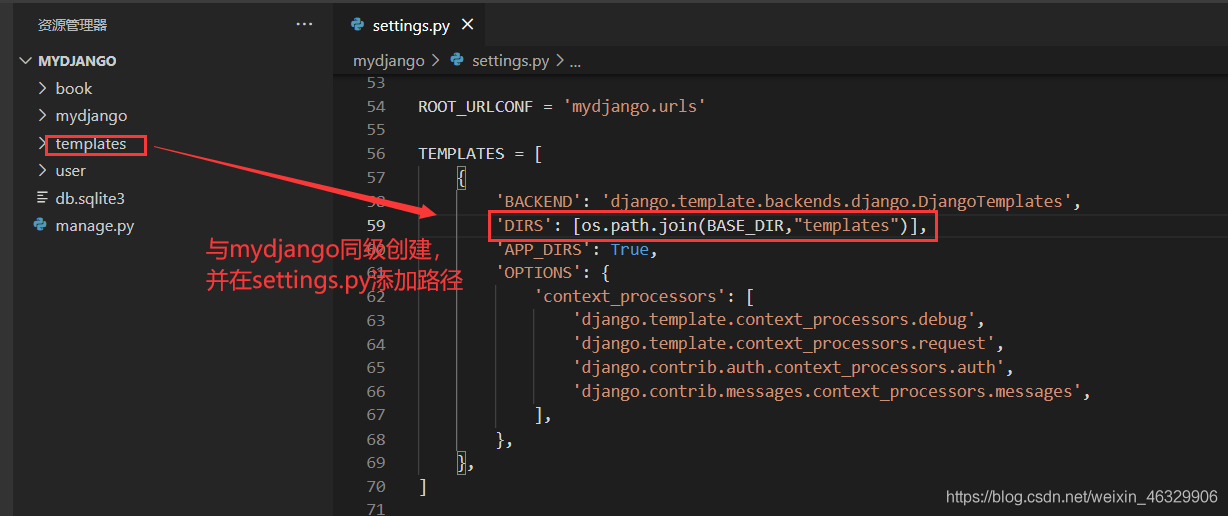Viewport: 1228px width, 516px height.
Task: Click the TEMPLATES variable on line 56
Action: [x=462, y=153]
